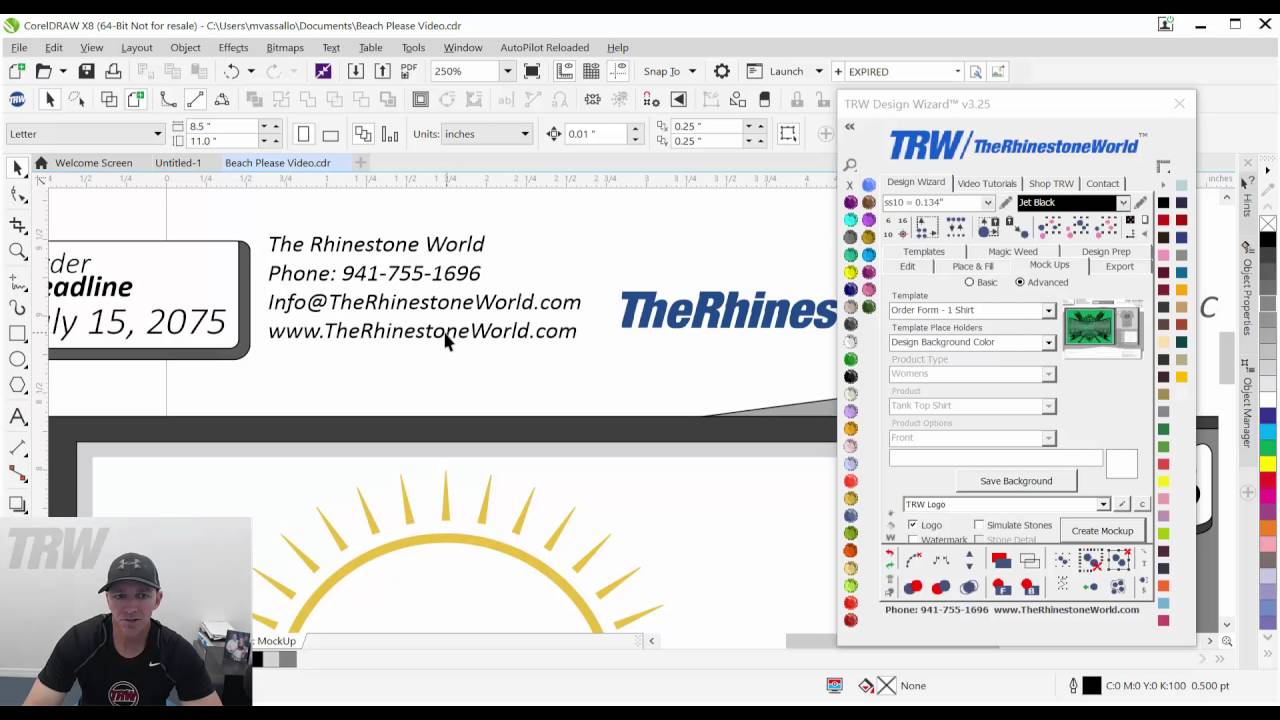
Task: Click the Publish to PDF icon
Action: (x=408, y=71)
